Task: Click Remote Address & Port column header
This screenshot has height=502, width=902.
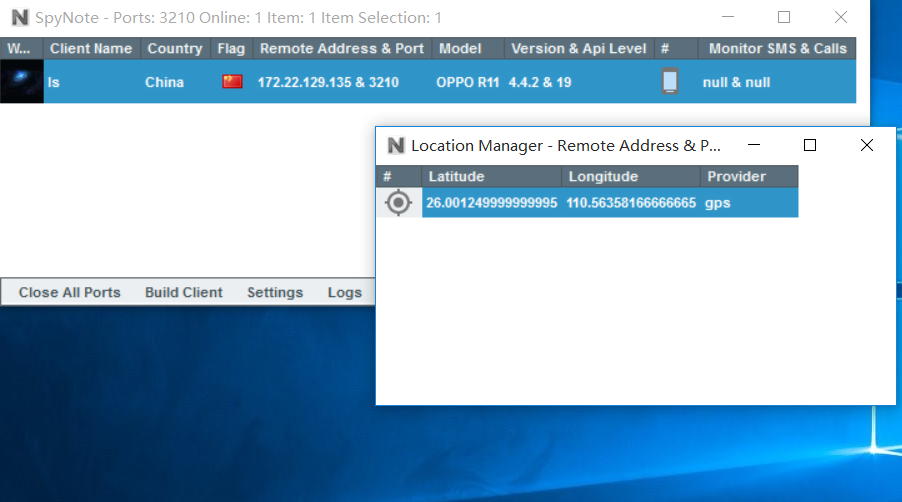Action: pos(343,48)
